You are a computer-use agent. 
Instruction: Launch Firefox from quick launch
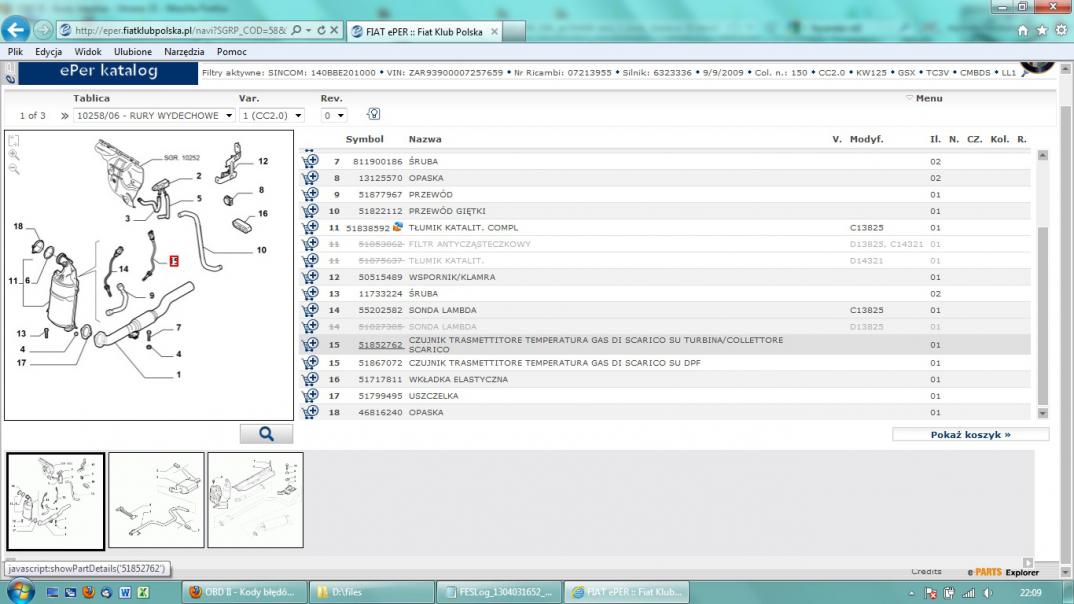88,592
